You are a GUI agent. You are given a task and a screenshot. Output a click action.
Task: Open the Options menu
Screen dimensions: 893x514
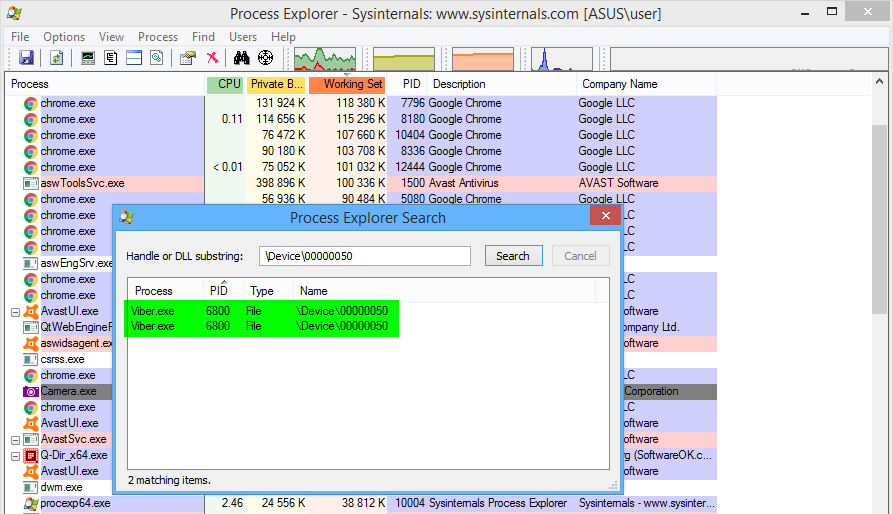(x=64, y=37)
